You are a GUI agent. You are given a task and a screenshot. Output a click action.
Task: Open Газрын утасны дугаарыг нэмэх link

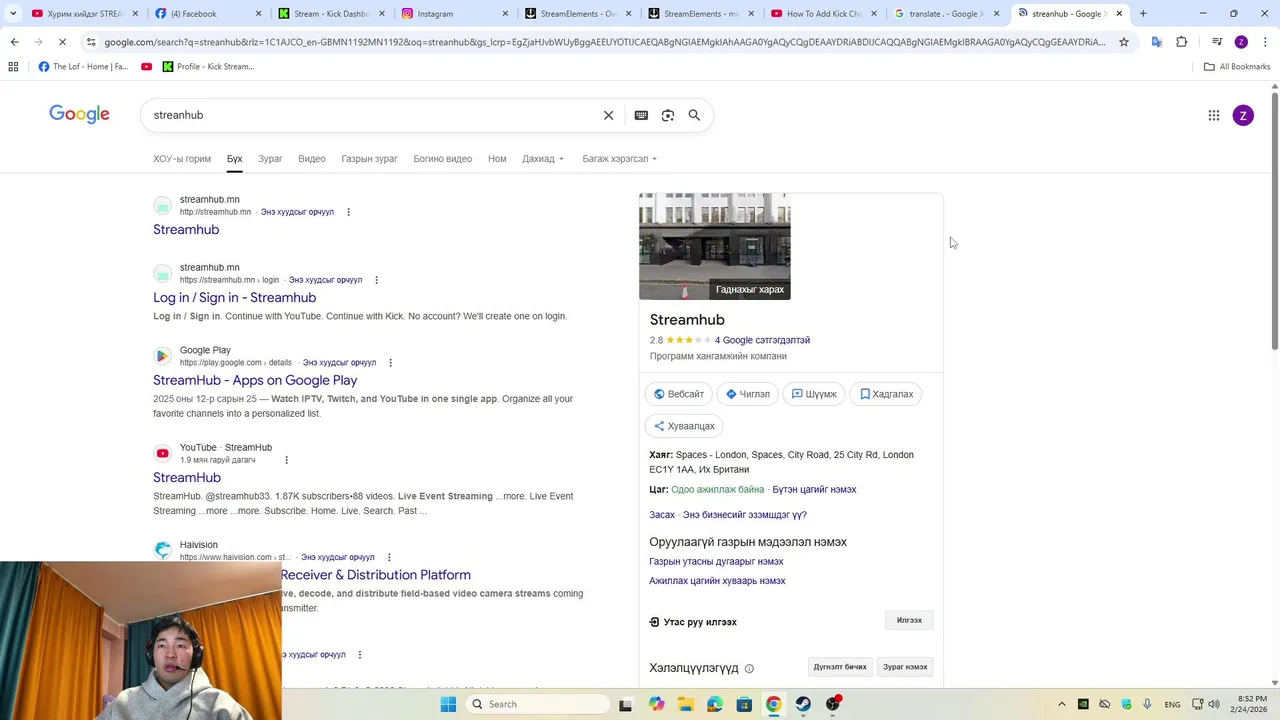pos(716,562)
